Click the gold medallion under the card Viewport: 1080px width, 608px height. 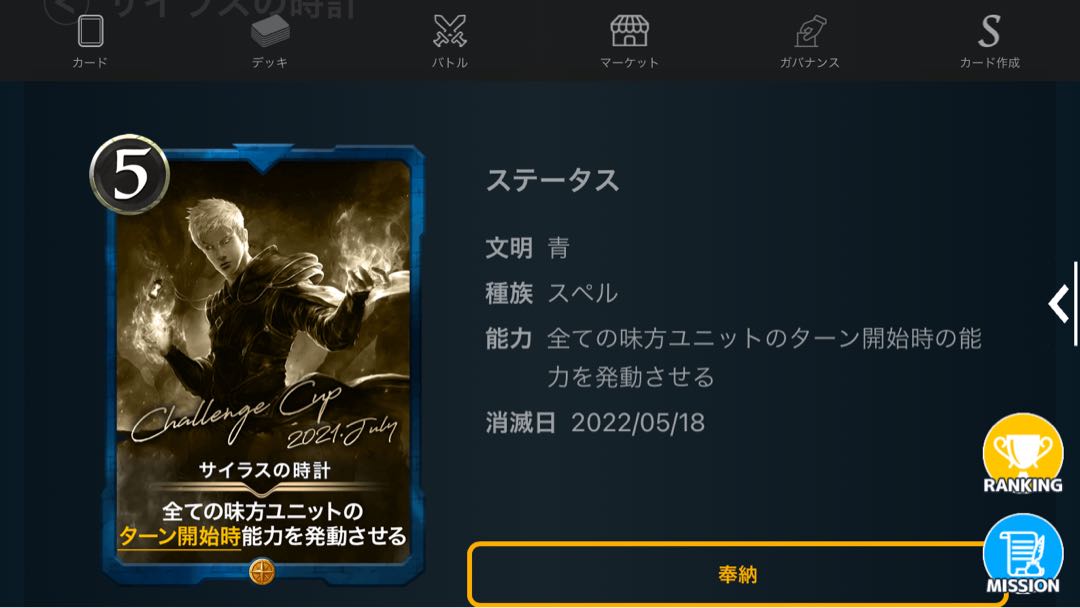pos(262,572)
